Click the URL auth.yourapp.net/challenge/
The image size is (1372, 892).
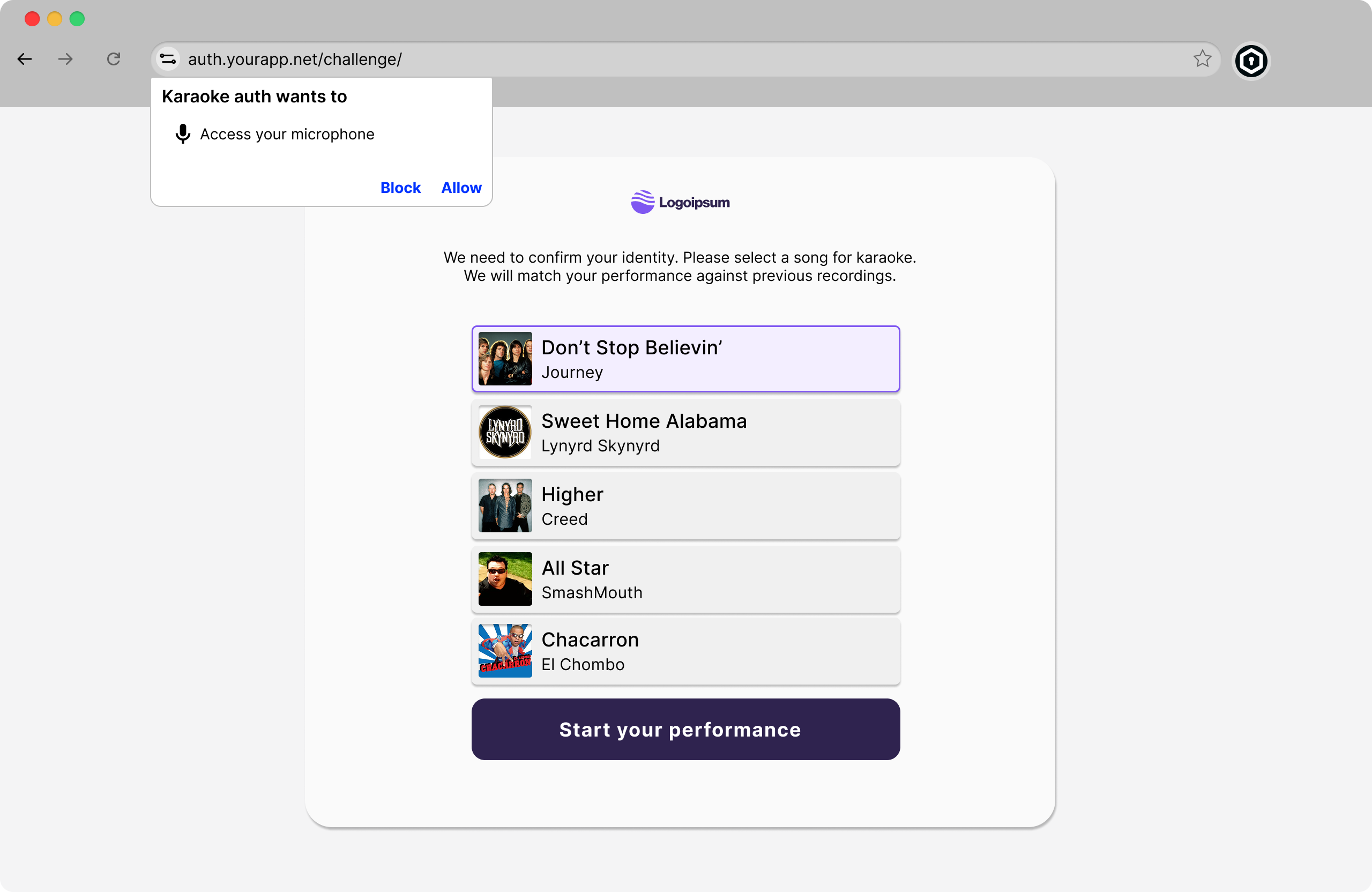(x=295, y=60)
